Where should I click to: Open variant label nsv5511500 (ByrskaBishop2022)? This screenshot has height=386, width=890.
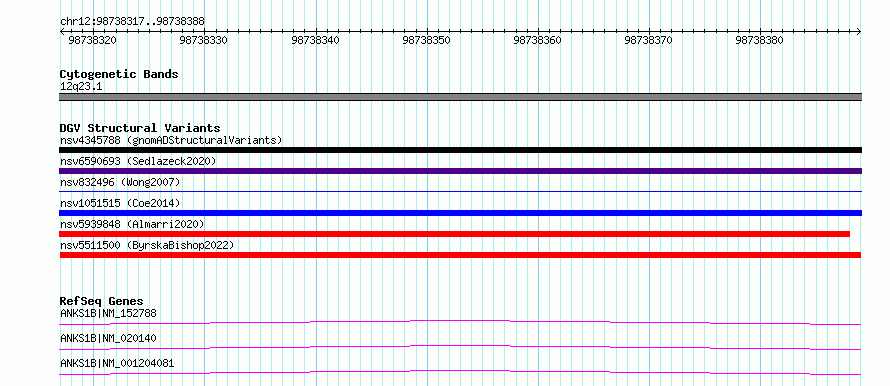tap(146, 245)
